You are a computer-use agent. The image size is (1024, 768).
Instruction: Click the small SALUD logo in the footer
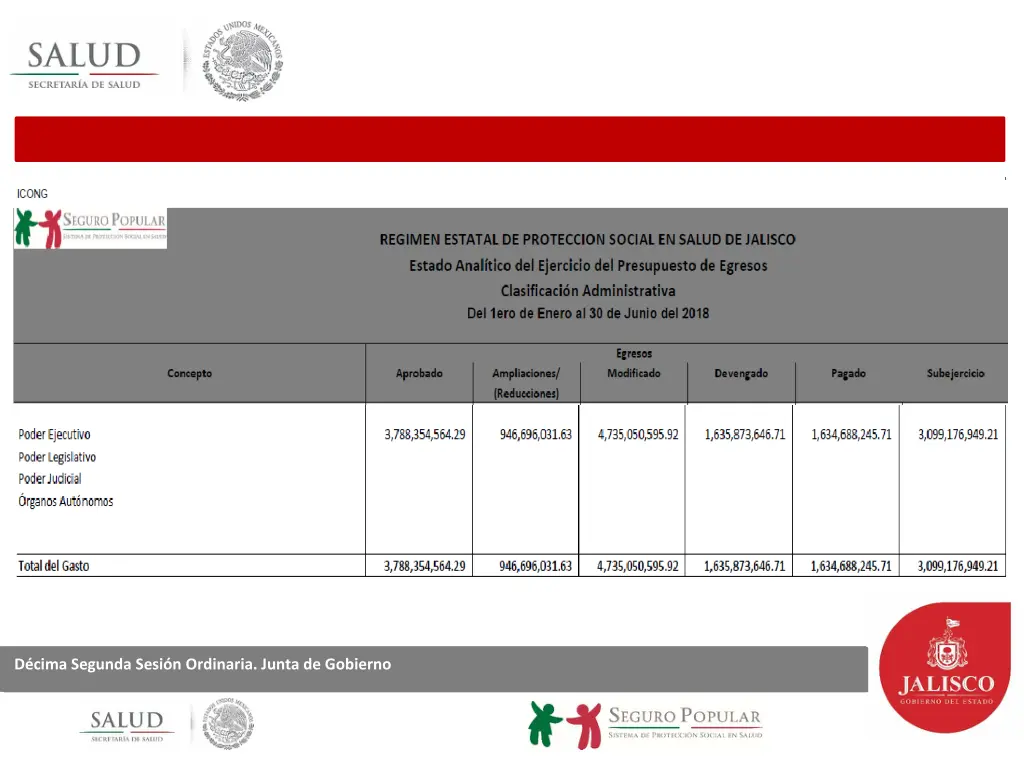coord(127,726)
